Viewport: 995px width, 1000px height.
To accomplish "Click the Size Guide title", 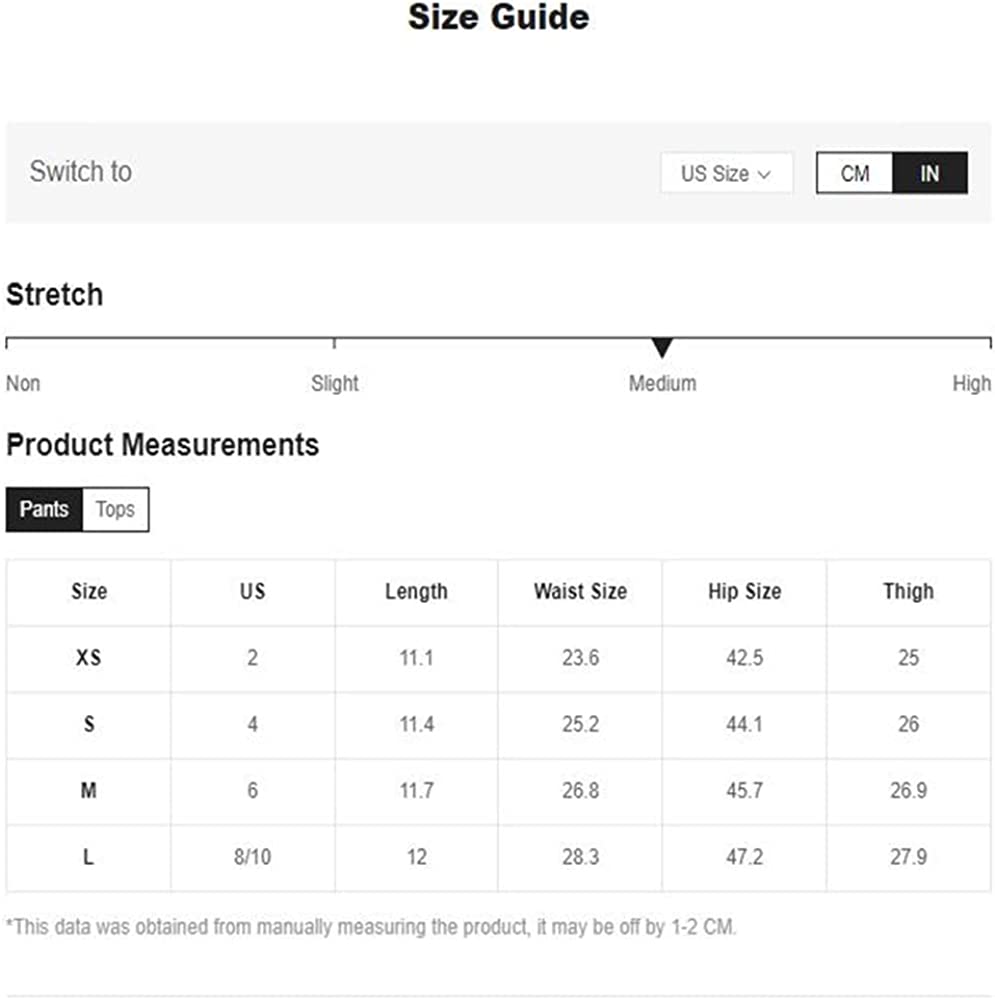I will (x=498, y=17).
